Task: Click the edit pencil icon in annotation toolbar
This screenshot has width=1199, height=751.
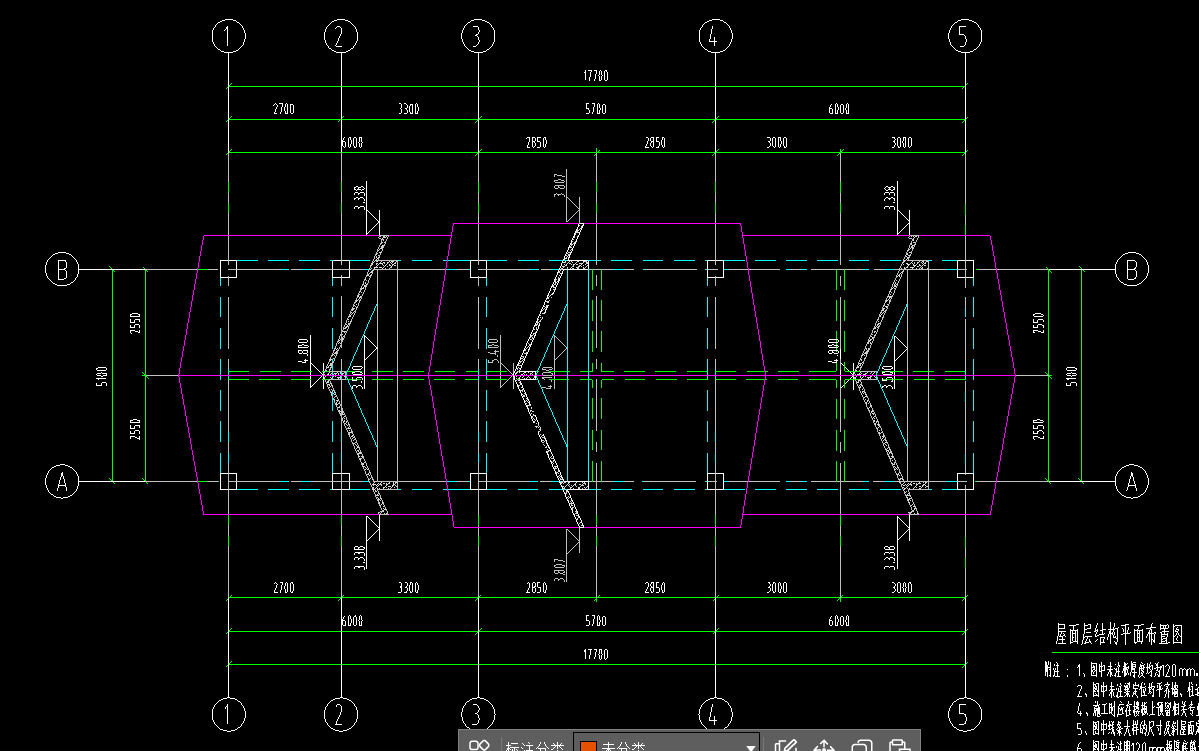Action: (x=785, y=745)
